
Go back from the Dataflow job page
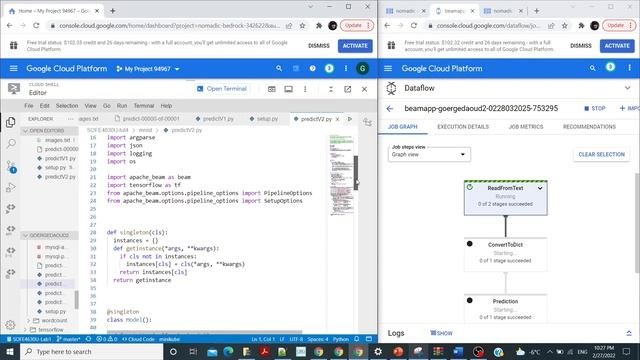point(390,109)
